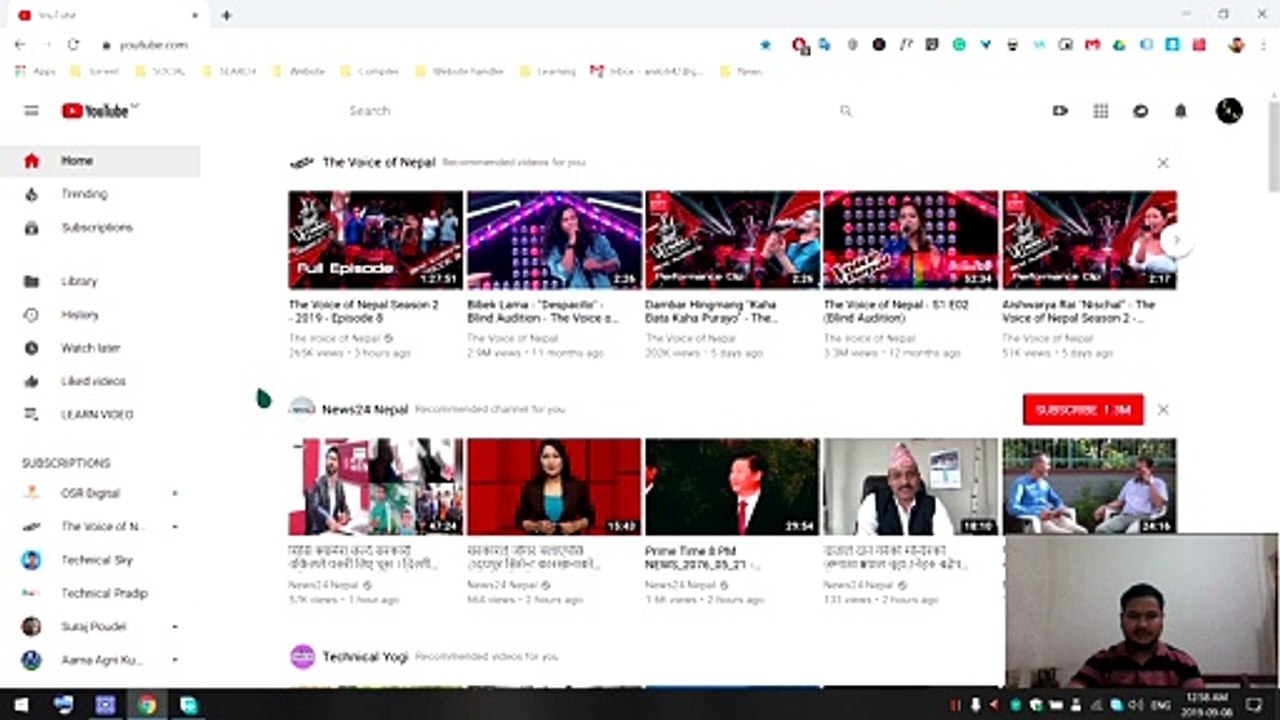Open the Windows action center icon
Viewport: 1280px width, 720px height.
click(1255, 705)
